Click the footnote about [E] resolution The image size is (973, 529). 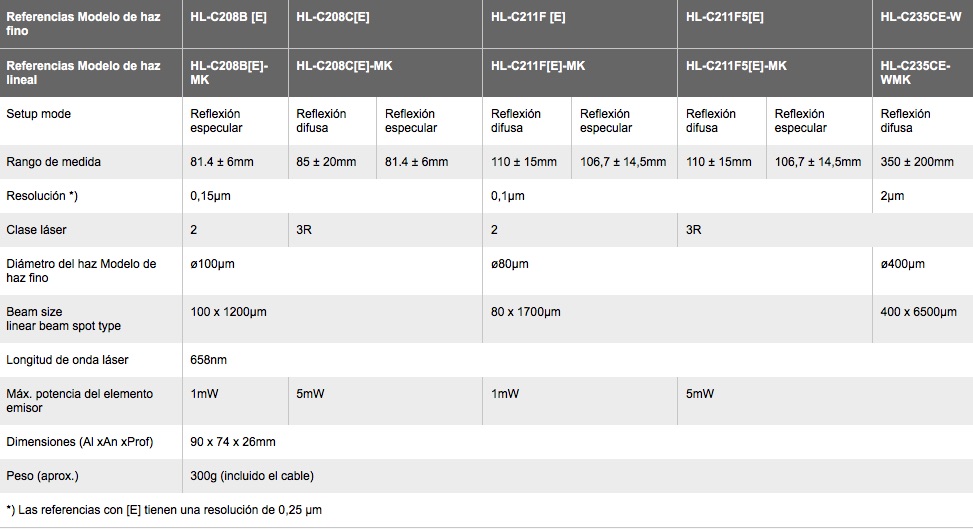pyautogui.click(x=164, y=510)
